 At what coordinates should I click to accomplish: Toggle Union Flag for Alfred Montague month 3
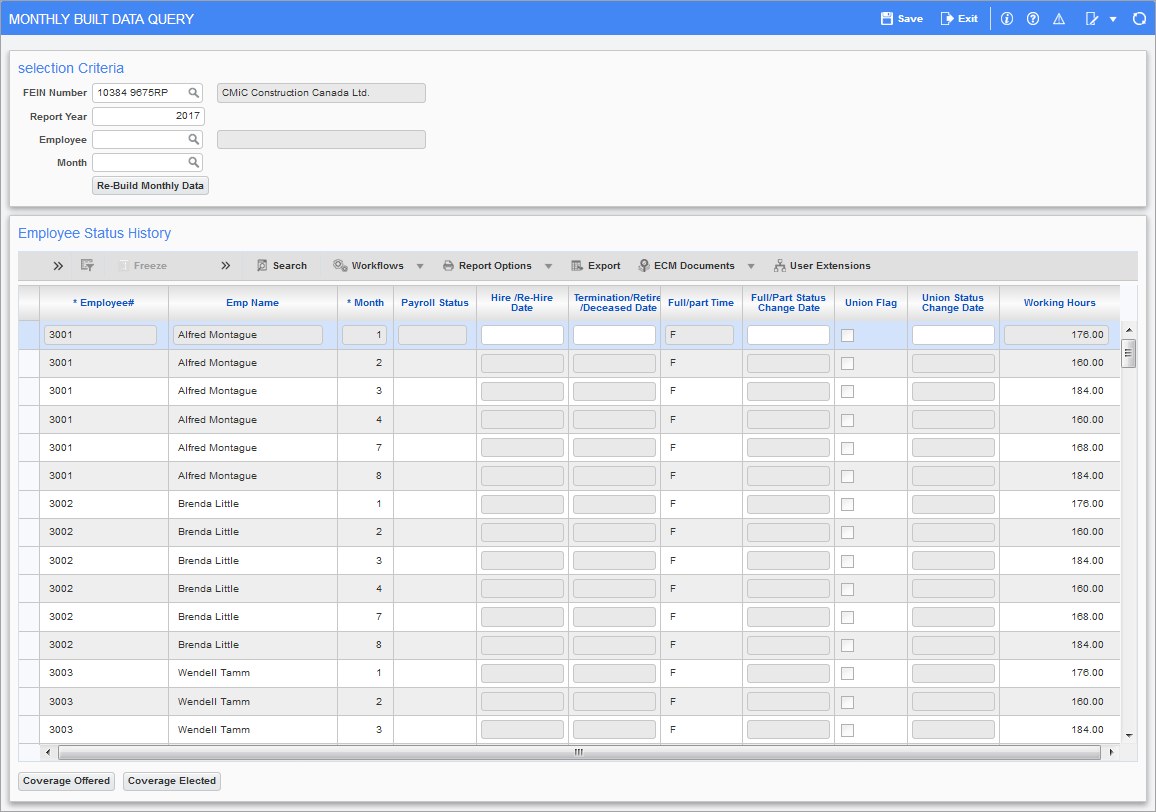pyautogui.click(x=848, y=392)
